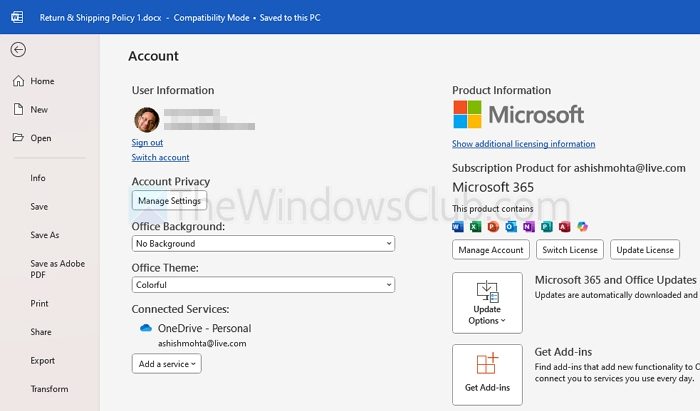Open the Office Theme dropdown showing Colorful
The image size is (700, 411).
click(x=263, y=285)
